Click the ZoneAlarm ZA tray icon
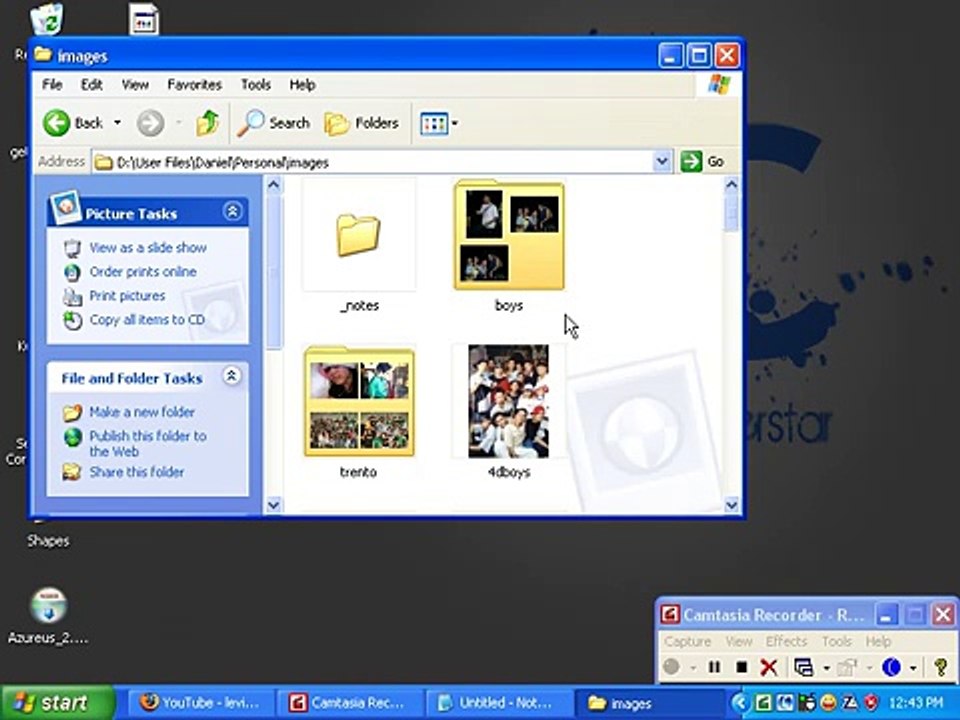Image resolution: width=960 pixels, height=720 pixels. pos(850,703)
